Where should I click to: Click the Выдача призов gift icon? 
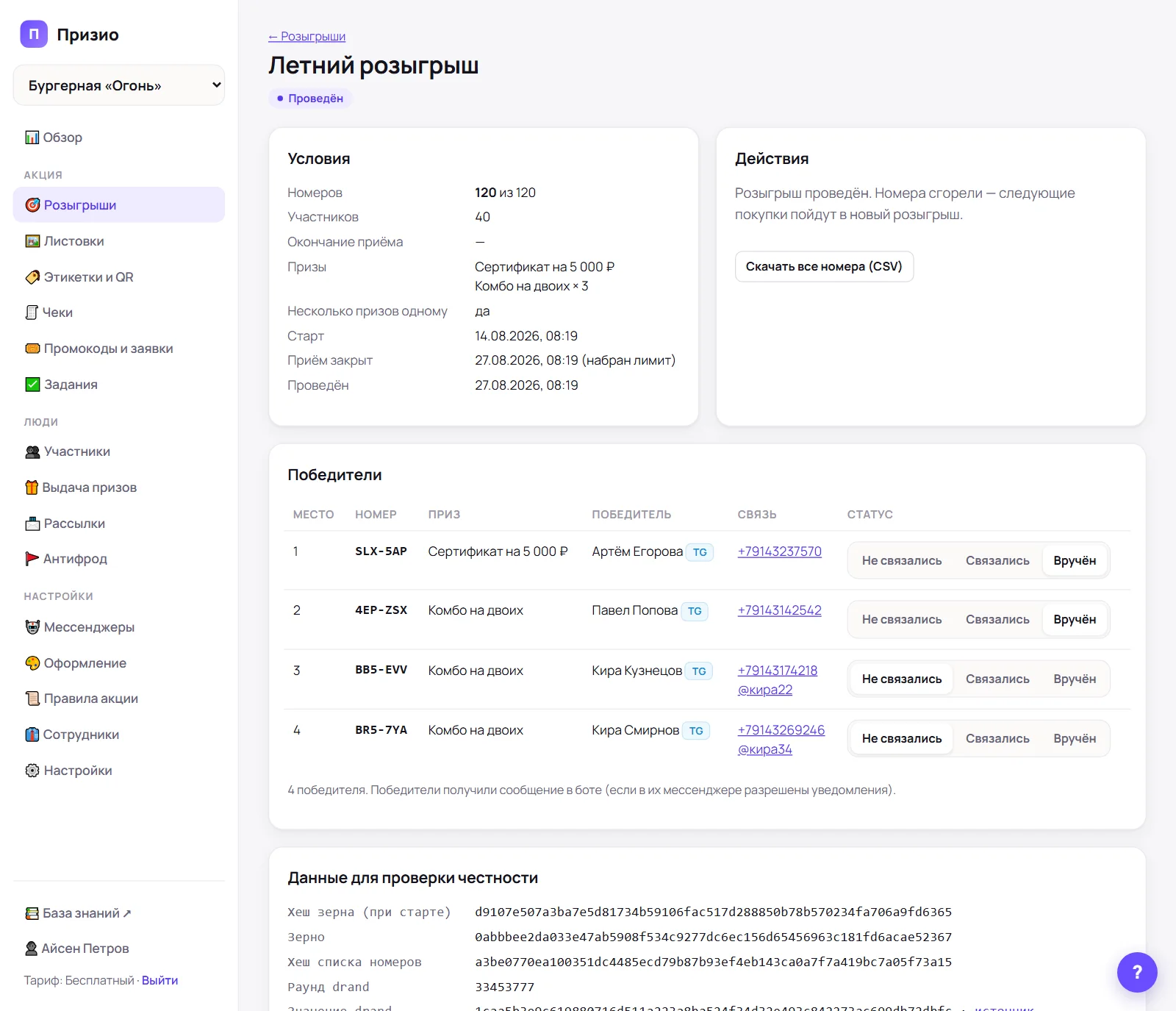pyautogui.click(x=32, y=487)
